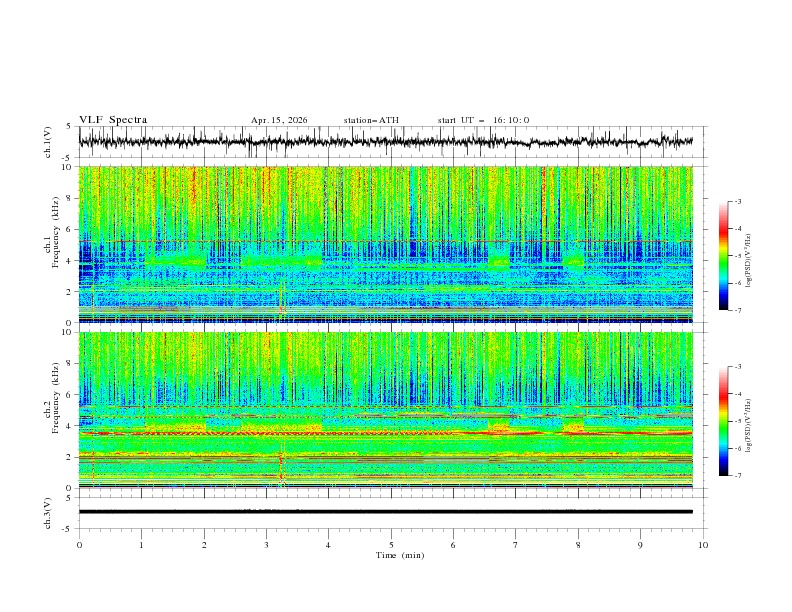Click the date 'Apr. 15, 2026'
This screenshot has height=612, width=792.
coord(279,120)
